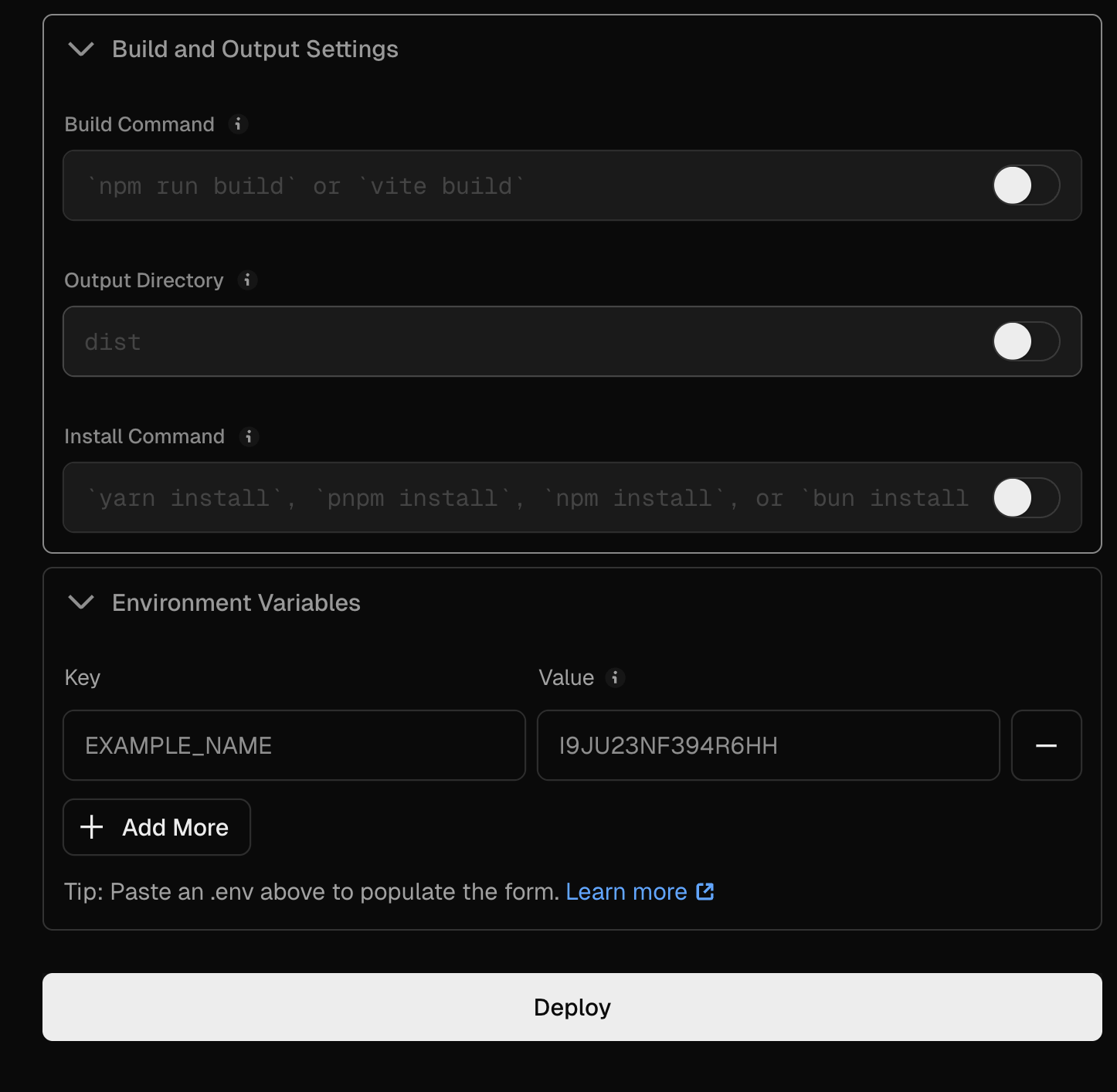Click the Value field containing I9JU23NF394R6HH
Image resolution: width=1117 pixels, height=1092 pixels.
(x=769, y=745)
